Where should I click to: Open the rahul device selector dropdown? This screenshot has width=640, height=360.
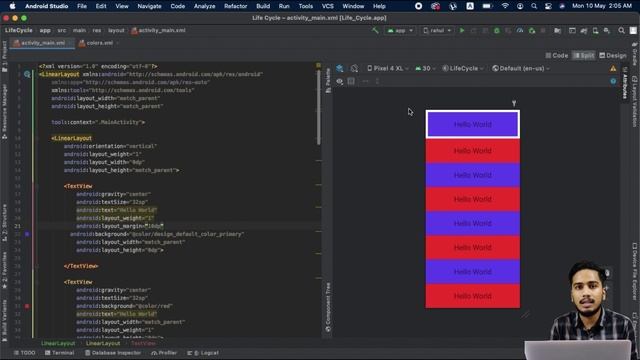tap(437, 31)
